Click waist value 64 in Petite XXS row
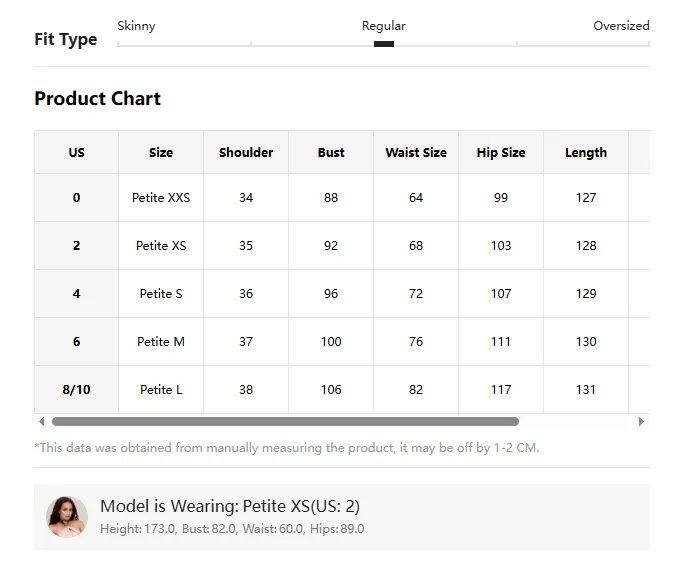This screenshot has width=680, height=567. 416,198
